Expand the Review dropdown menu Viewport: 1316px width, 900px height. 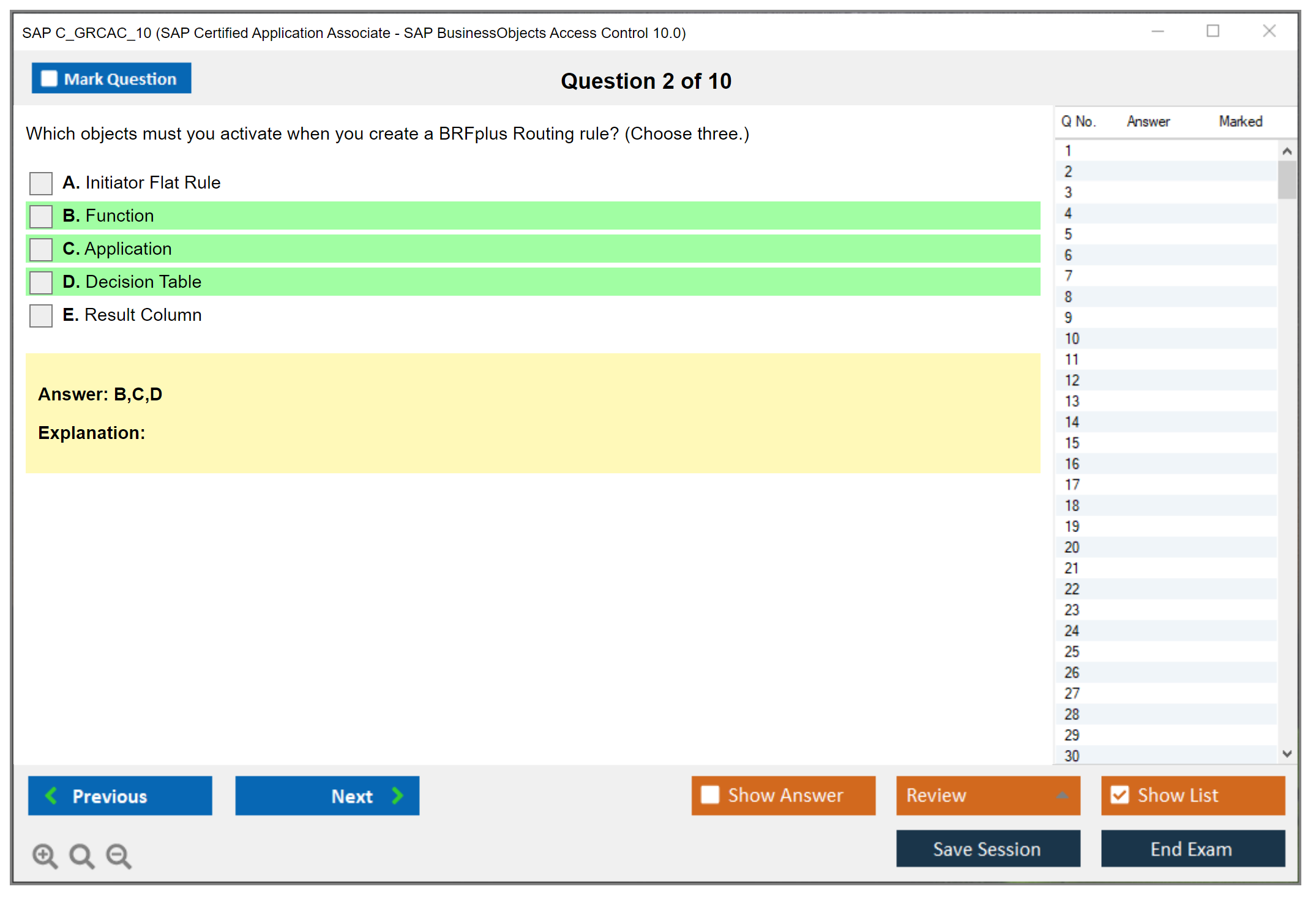(1062, 795)
